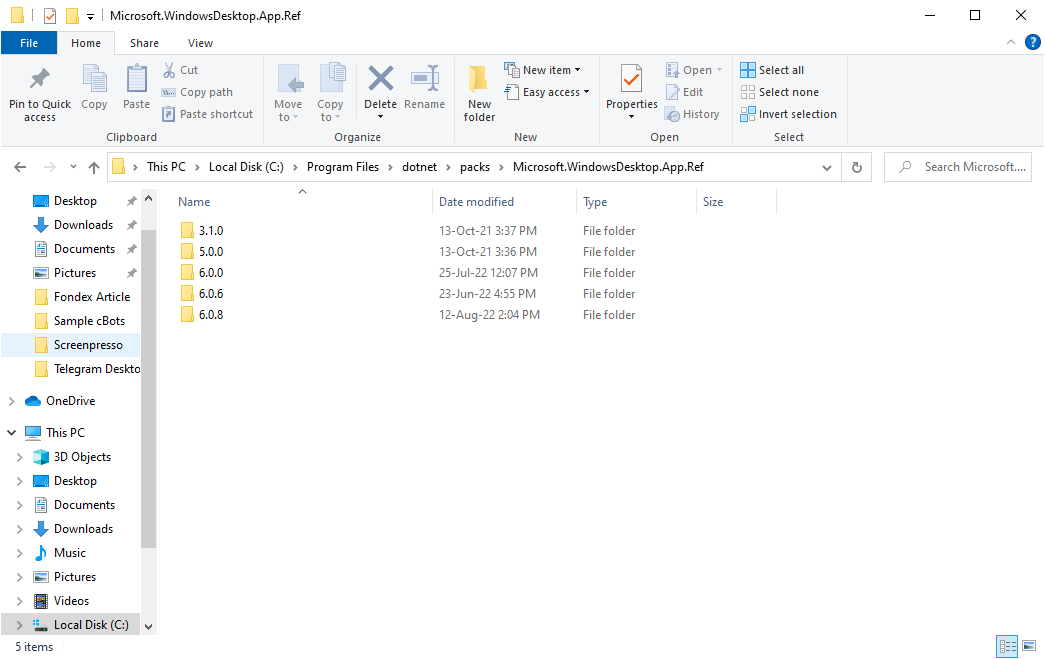Sort by Date modified column
This screenshot has width=1045, height=659.
pyautogui.click(x=477, y=202)
